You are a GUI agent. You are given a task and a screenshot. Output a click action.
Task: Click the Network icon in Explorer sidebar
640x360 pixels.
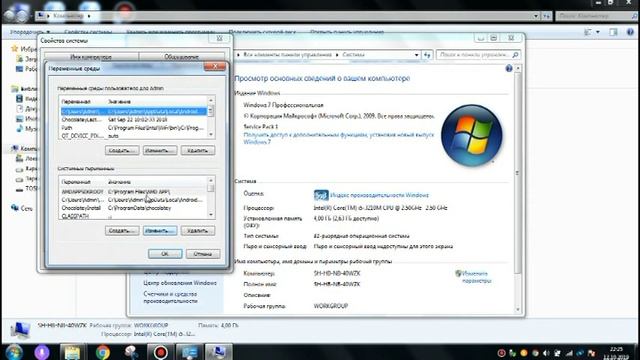tap(15, 208)
